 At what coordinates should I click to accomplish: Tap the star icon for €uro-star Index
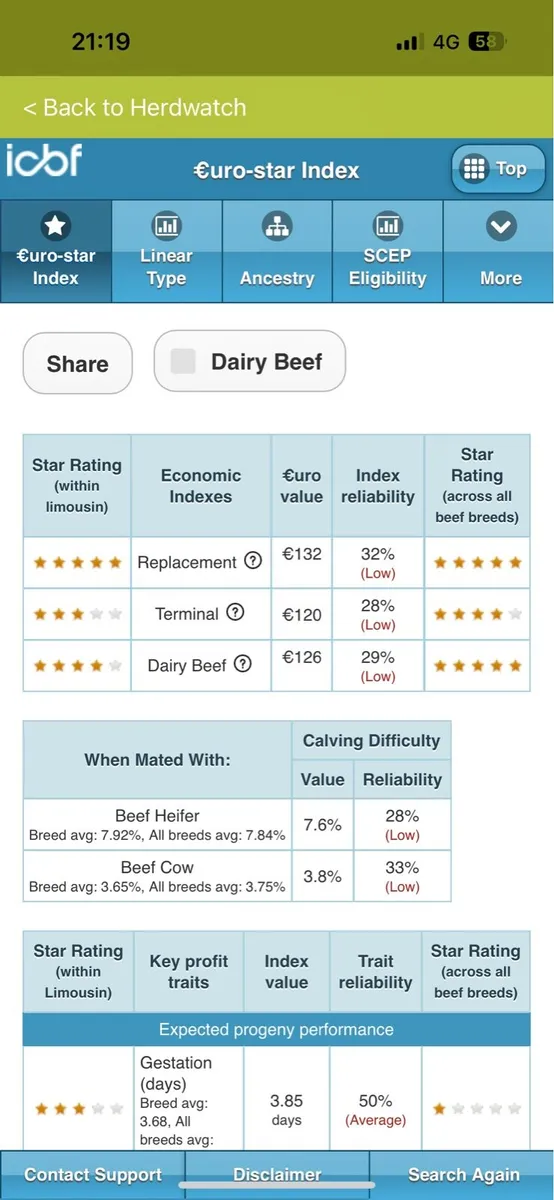click(55, 226)
